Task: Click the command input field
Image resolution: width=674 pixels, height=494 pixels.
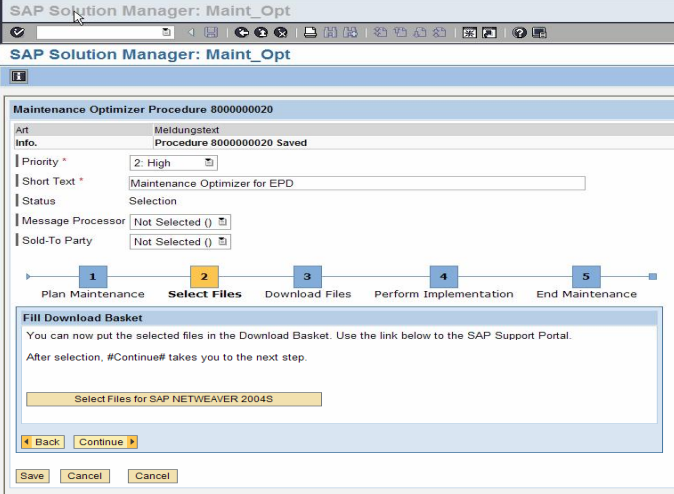Action: (99, 32)
